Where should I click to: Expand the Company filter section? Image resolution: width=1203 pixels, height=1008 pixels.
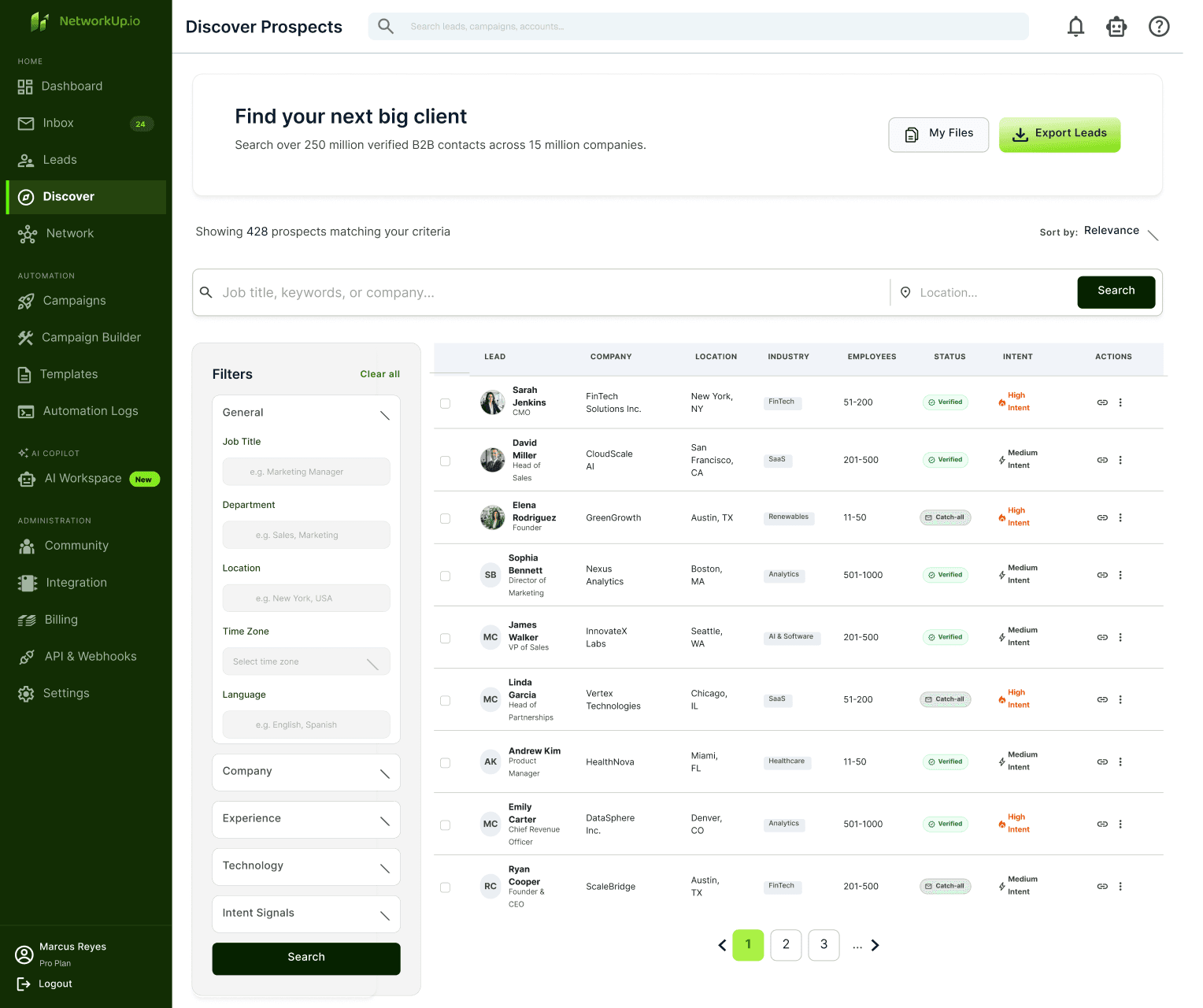pyautogui.click(x=306, y=772)
